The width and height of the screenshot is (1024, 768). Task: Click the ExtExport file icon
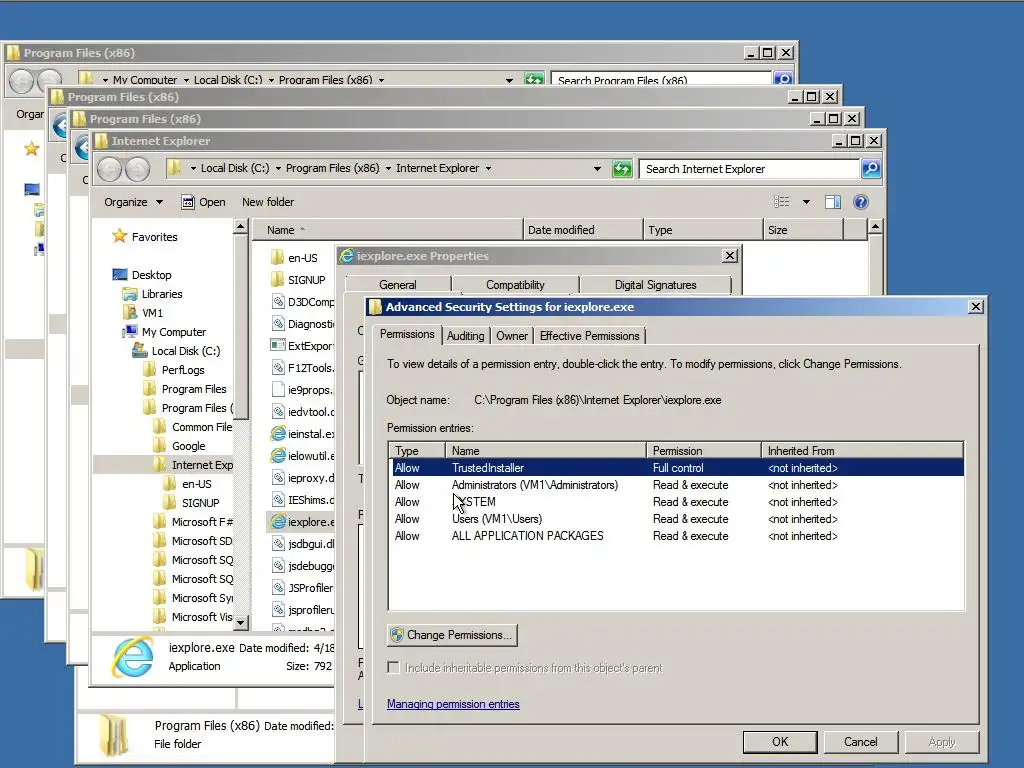(x=278, y=346)
